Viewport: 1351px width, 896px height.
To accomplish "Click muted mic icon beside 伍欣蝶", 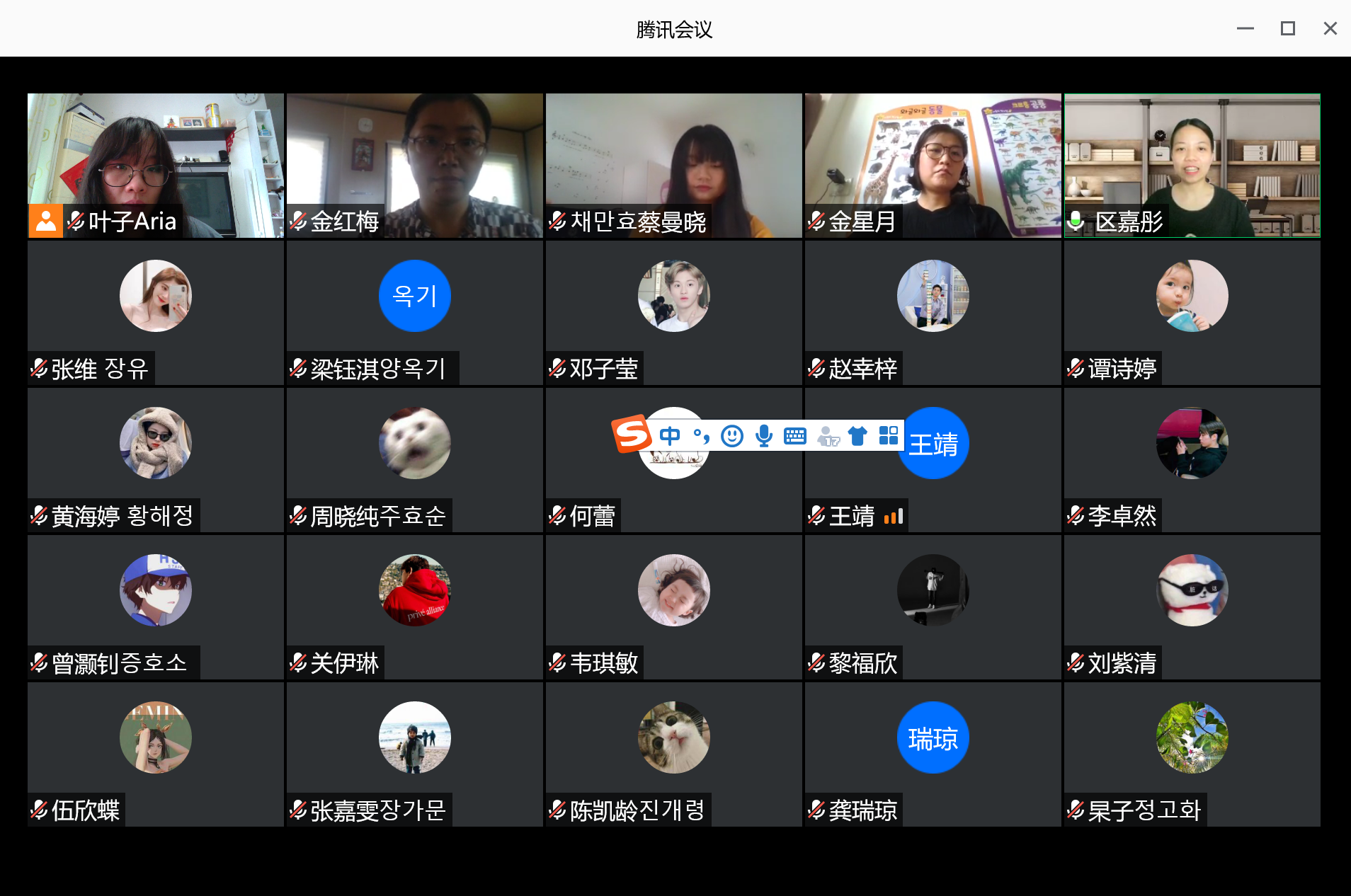I will (x=39, y=810).
